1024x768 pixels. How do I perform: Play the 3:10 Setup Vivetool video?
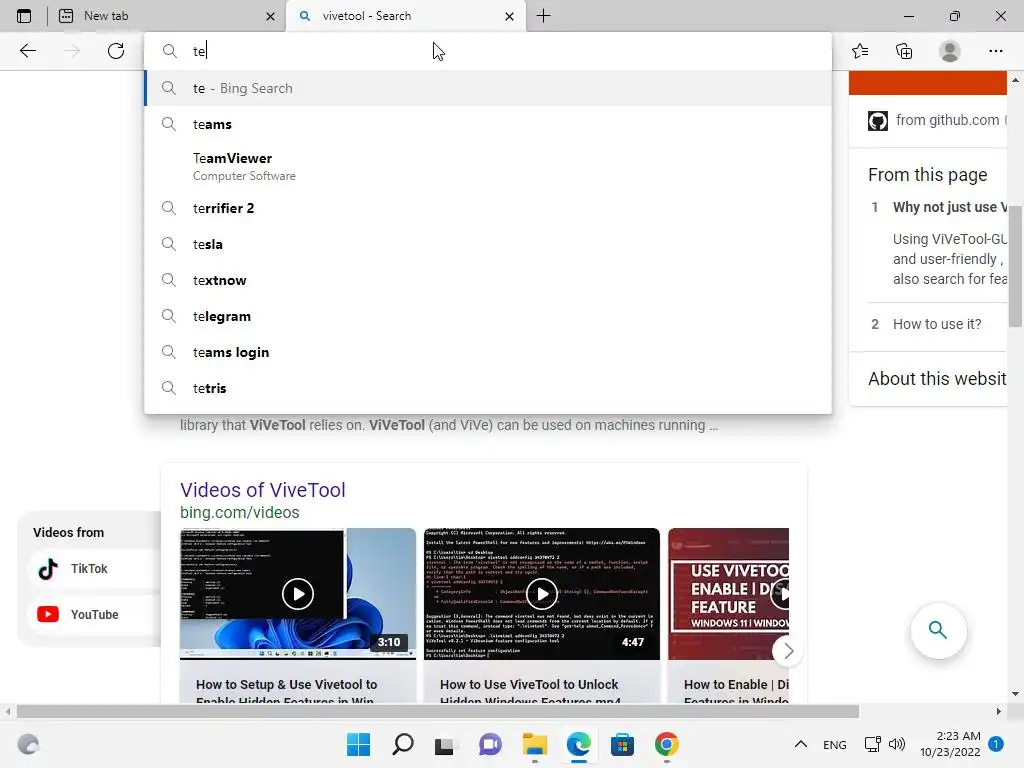298,594
